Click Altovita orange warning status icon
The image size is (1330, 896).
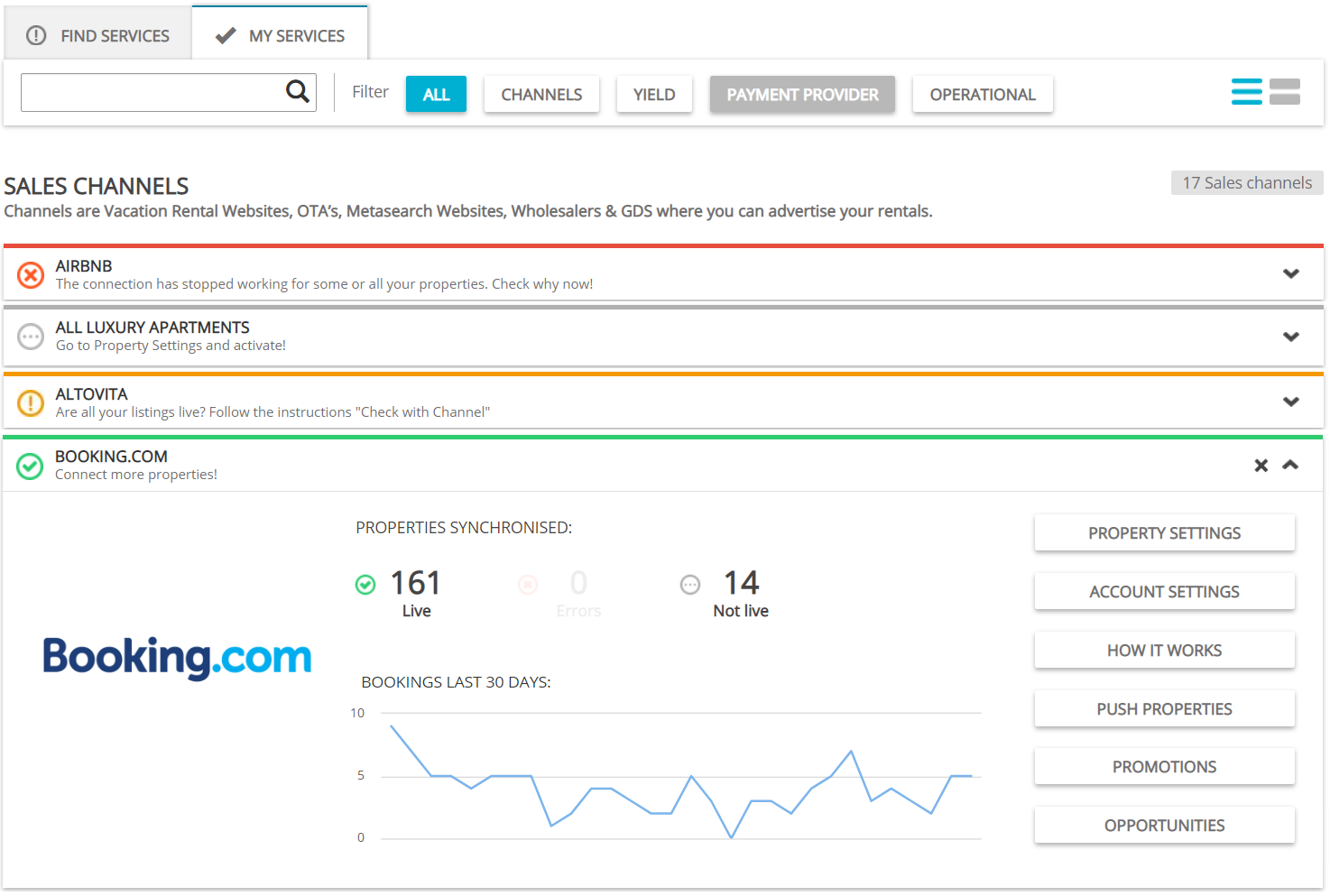[x=31, y=402]
